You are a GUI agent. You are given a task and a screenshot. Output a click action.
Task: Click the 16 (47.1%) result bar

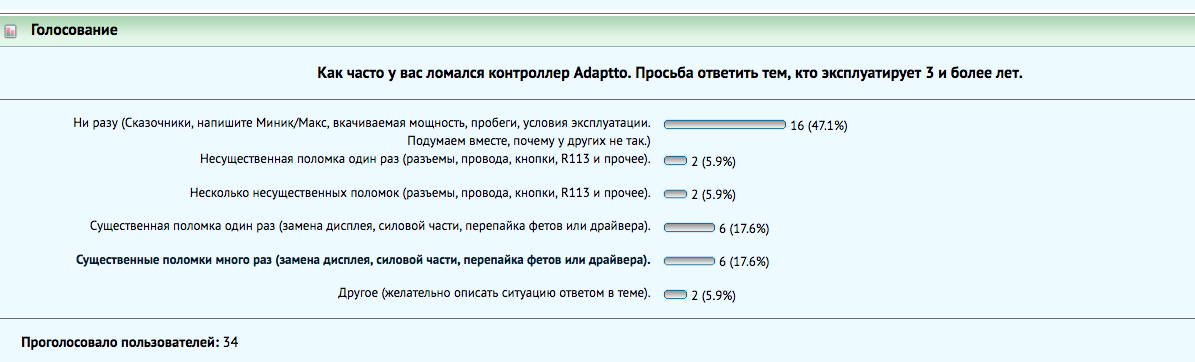click(x=725, y=124)
